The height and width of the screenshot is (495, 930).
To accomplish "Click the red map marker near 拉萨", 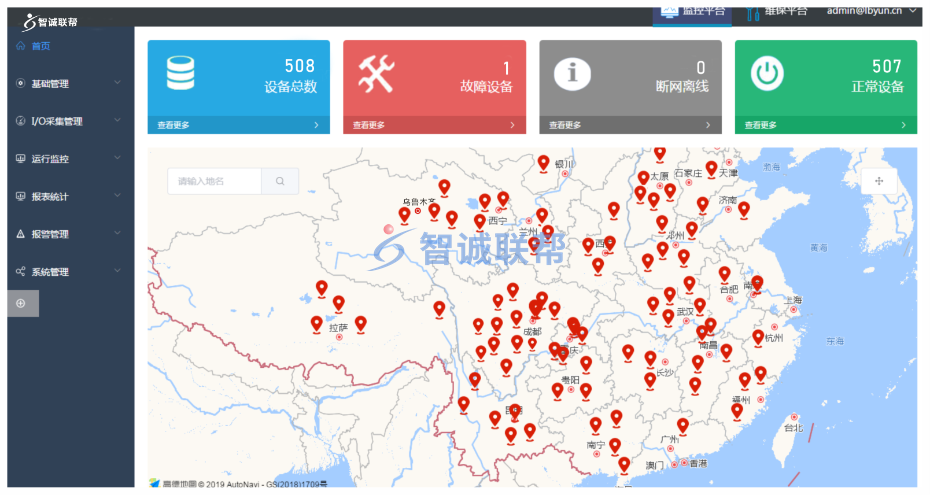I will (x=317, y=323).
